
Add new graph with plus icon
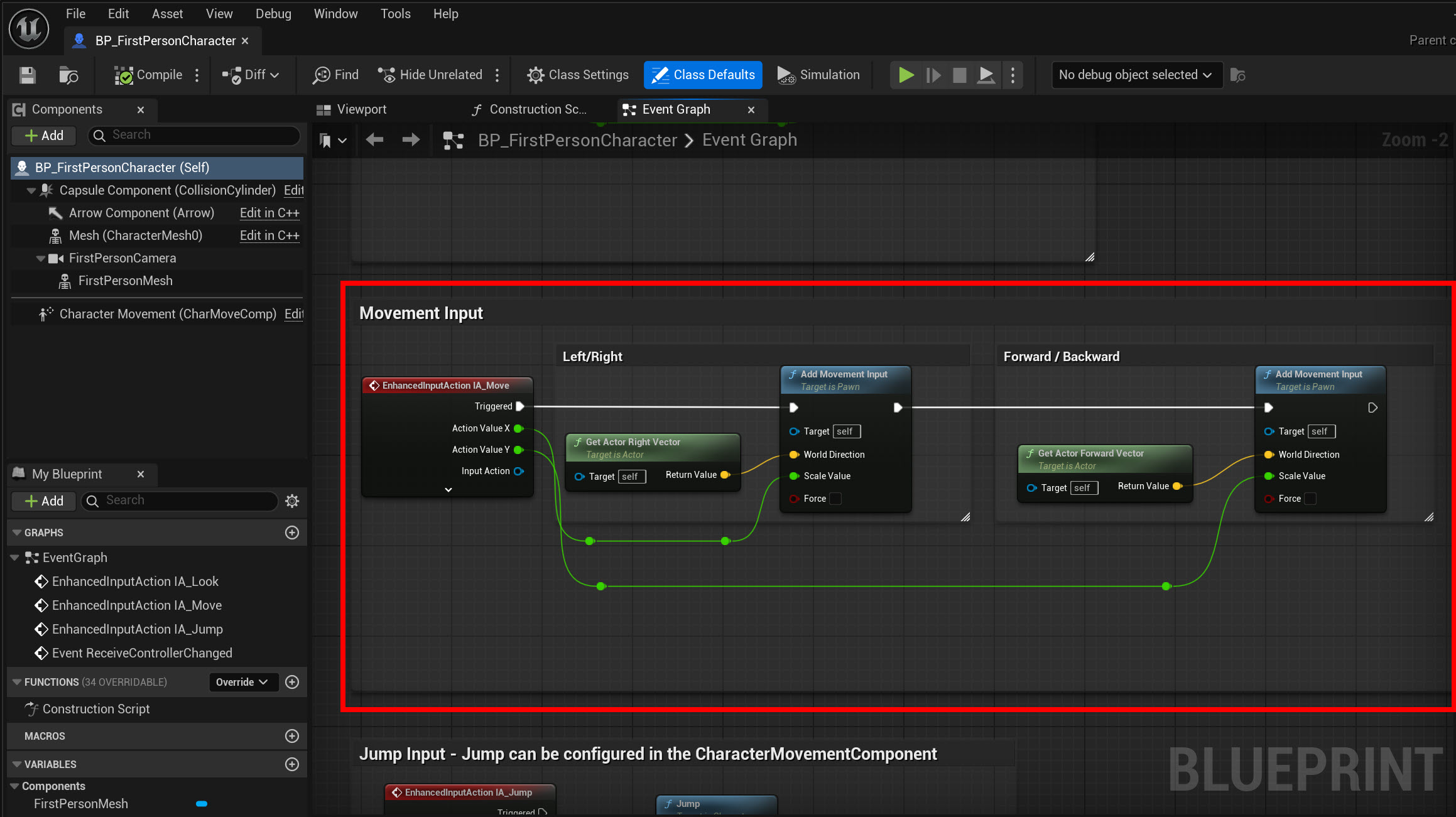tap(292, 533)
